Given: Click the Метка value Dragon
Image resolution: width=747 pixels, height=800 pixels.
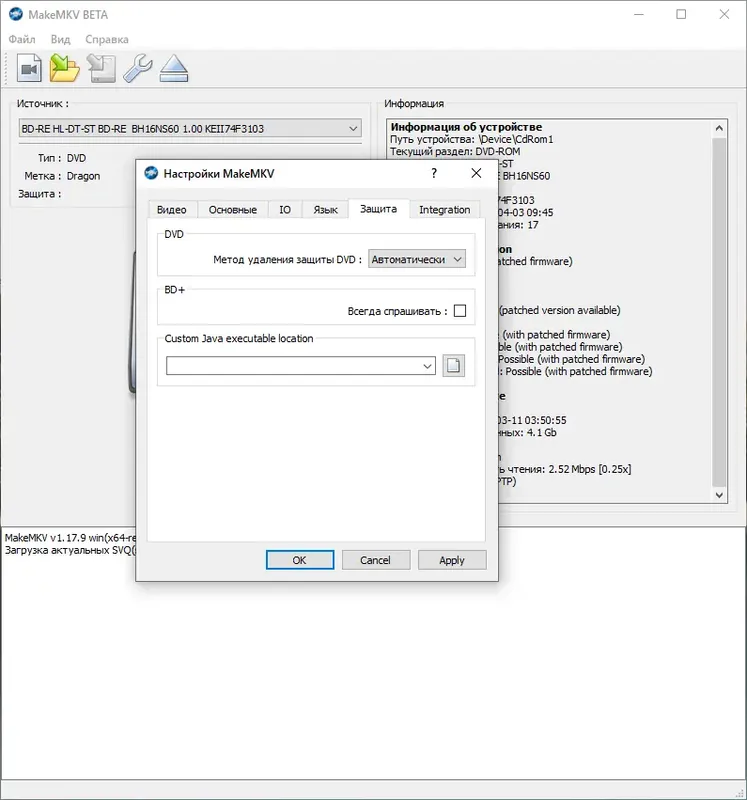Looking at the screenshot, I should [x=83, y=176].
